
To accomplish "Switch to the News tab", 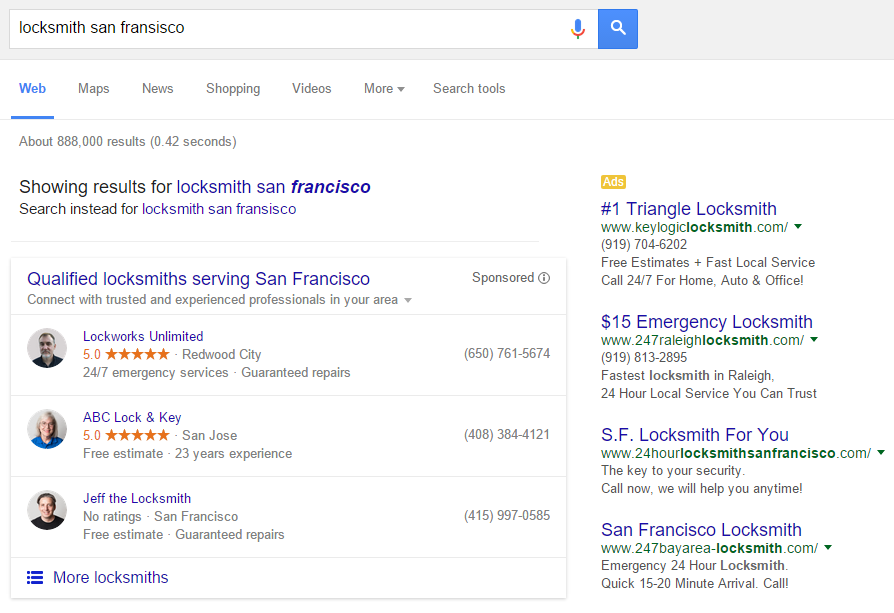I will tap(157, 88).
